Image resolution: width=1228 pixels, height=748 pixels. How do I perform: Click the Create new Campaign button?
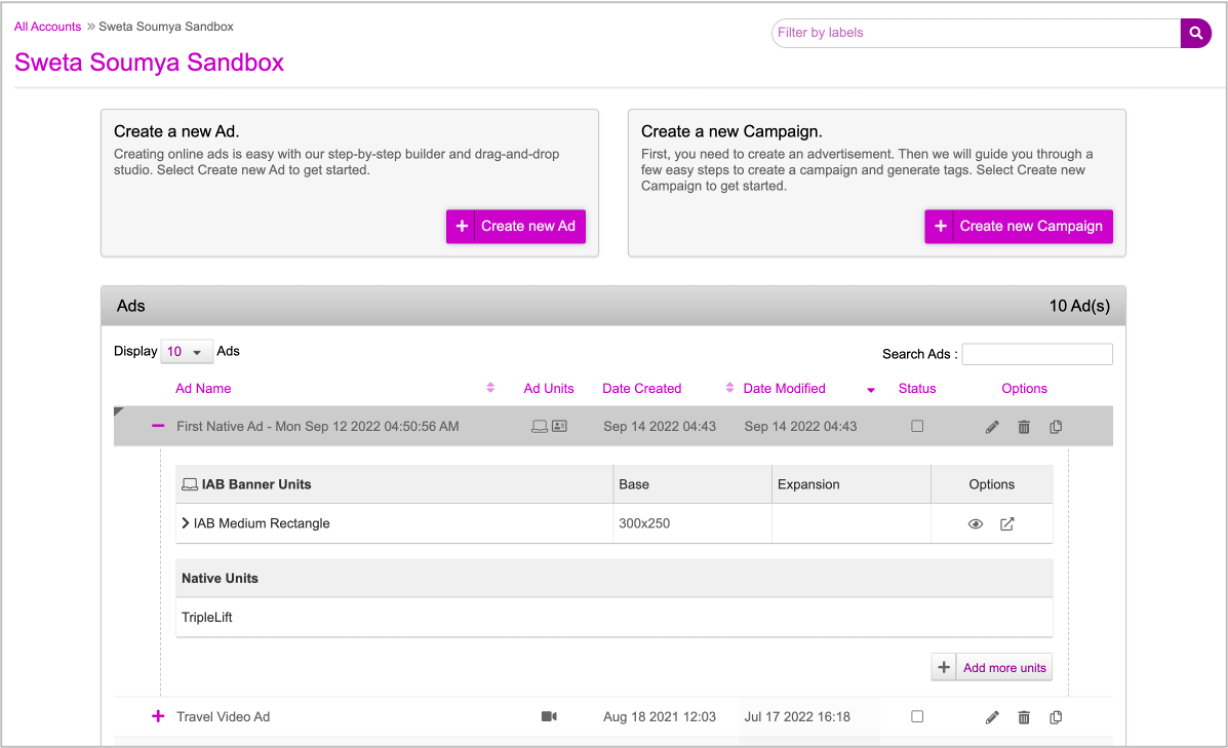click(1018, 226)
